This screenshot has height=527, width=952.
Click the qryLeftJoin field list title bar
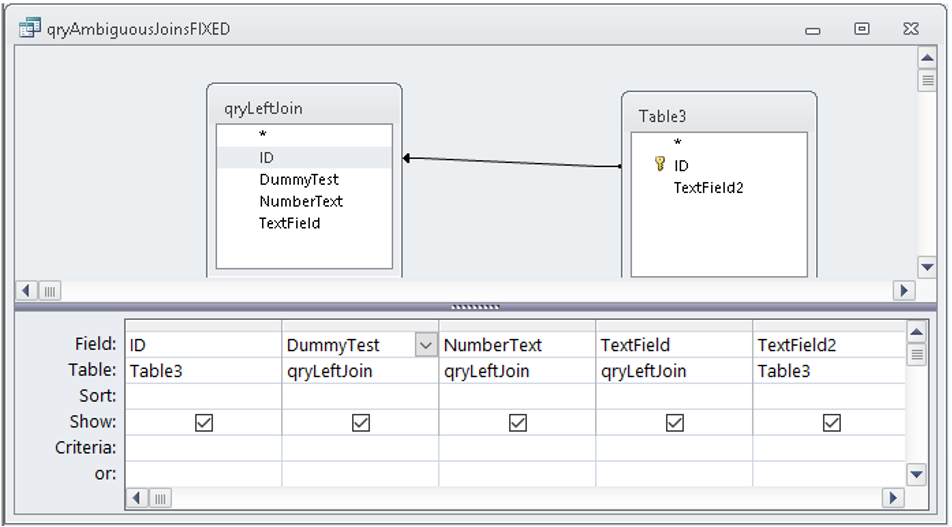tap(304, 108)
